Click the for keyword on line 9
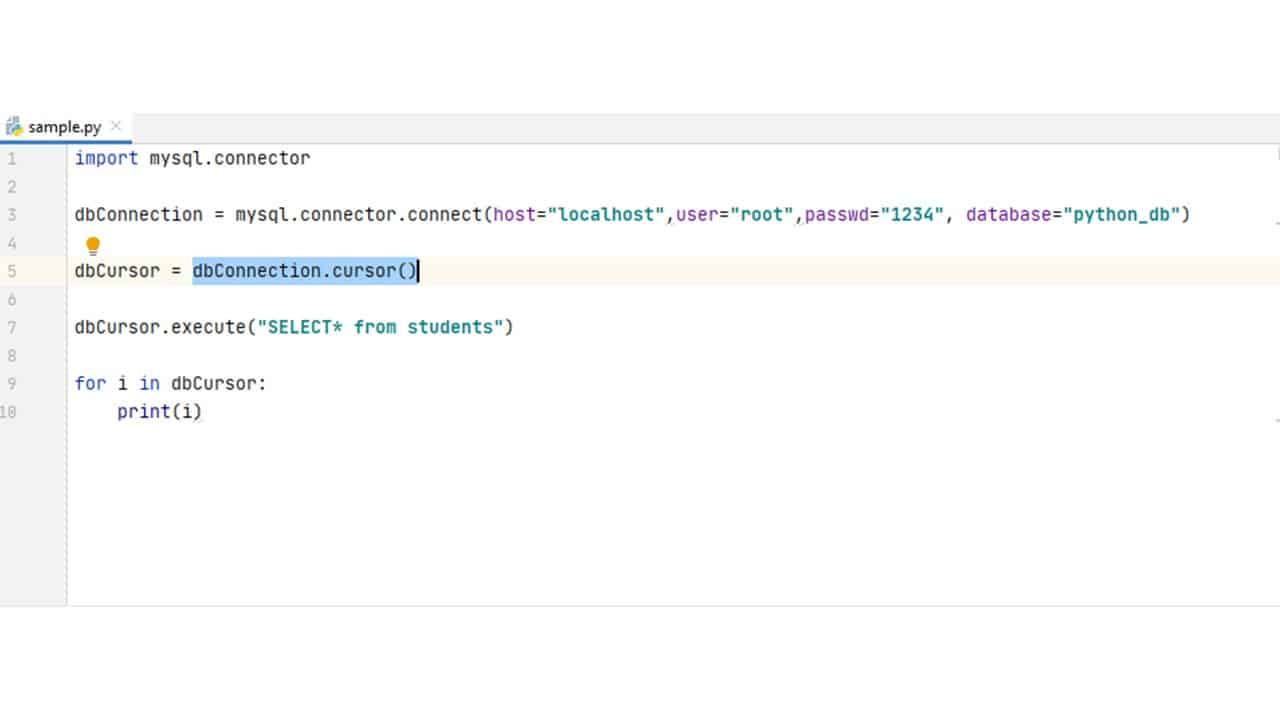The height and width of the screenshot is (720, 1280). pyautogui.click(x=89, y=383)
